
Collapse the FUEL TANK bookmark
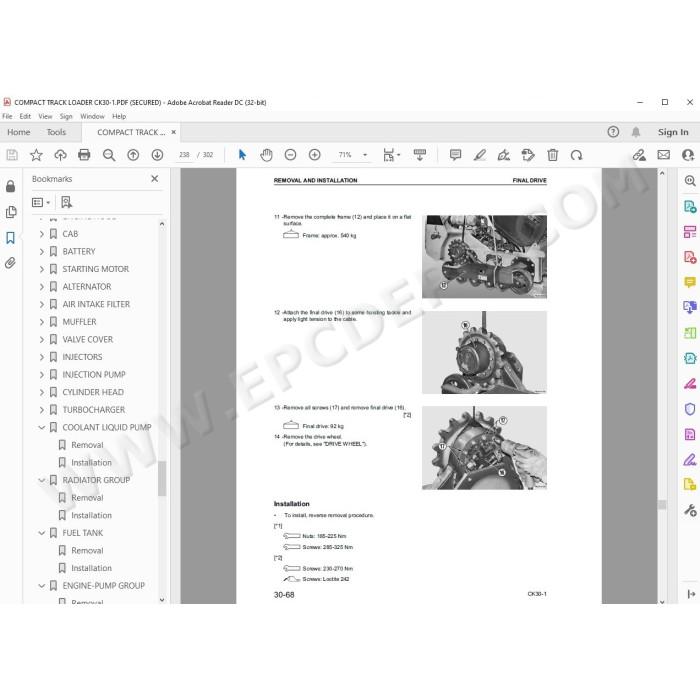(42, 533)
